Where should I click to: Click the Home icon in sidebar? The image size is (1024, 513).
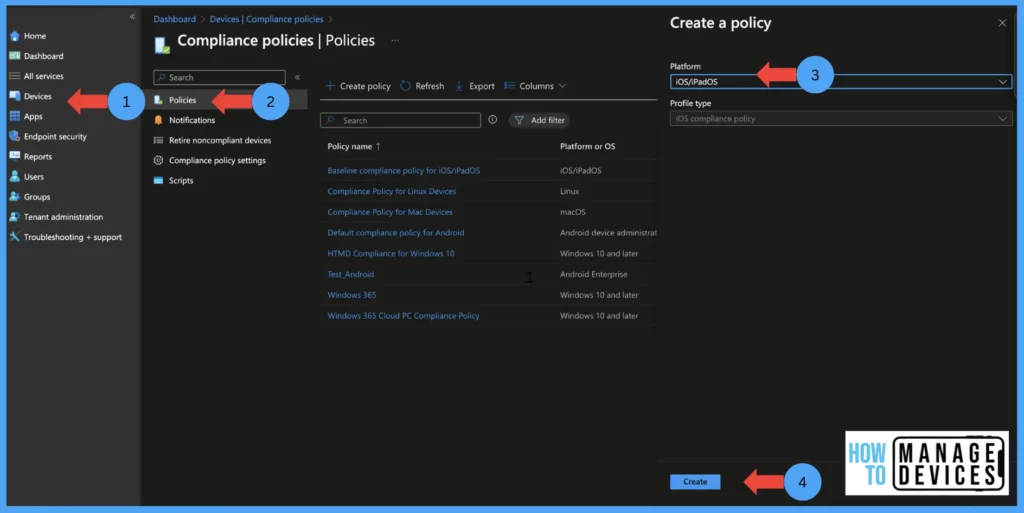coord(14,36)
